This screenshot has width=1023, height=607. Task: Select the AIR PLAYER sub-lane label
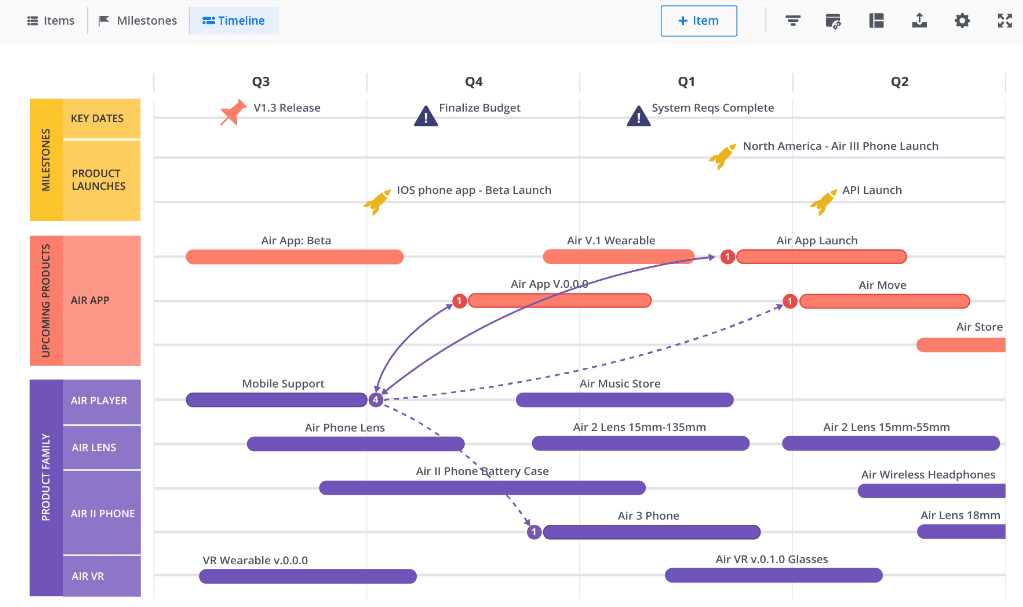coord(100,401)
